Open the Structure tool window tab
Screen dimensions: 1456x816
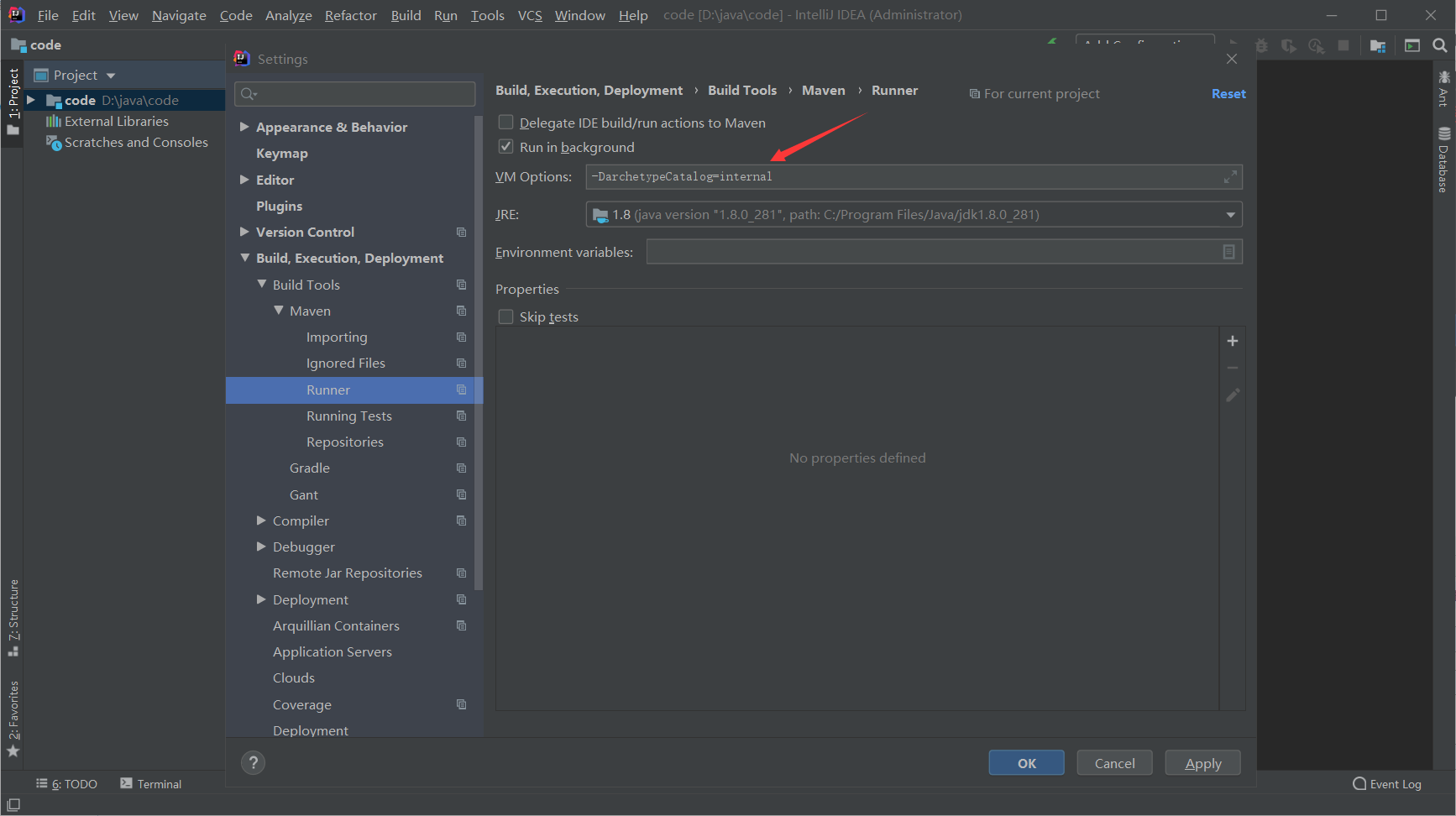pyautogui.click(x=13, y=617)
